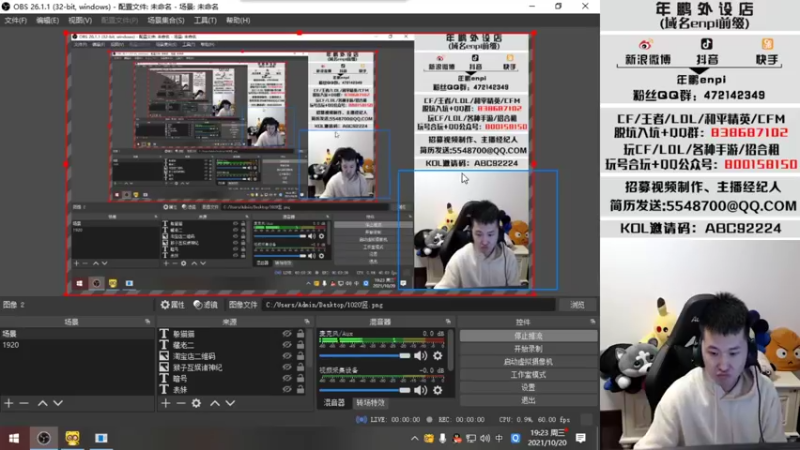Toggle visibility of the first source row
Viewport: 800px width, 450px height.
coord(287,334)
